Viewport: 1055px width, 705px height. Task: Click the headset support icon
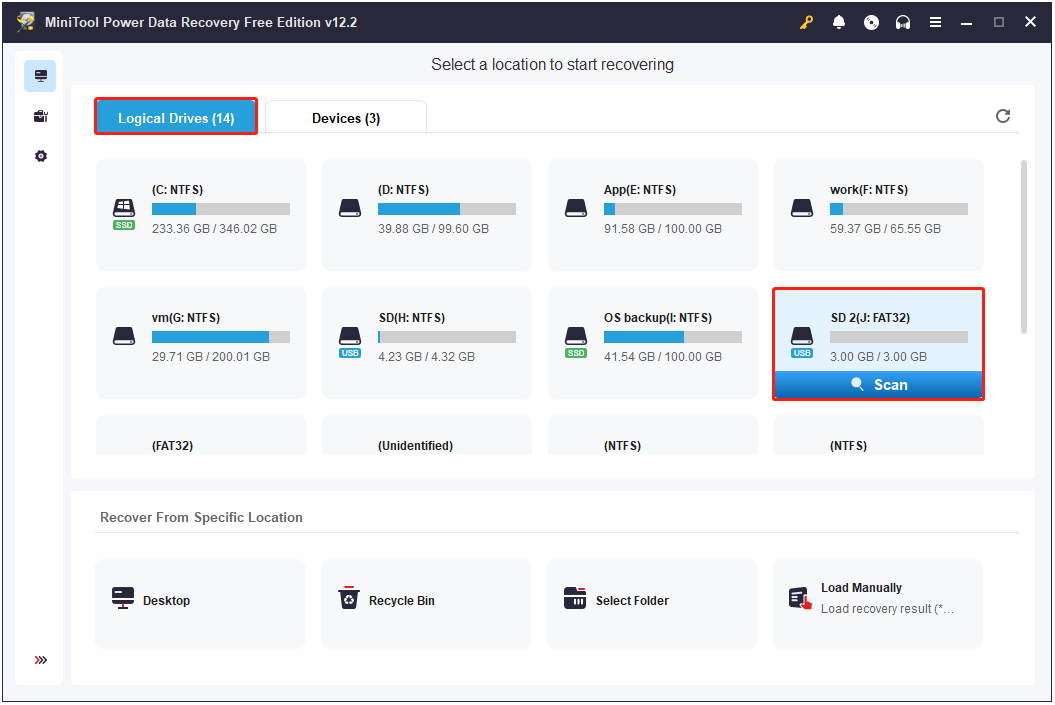pyautogui.click(x=903, y=21)
